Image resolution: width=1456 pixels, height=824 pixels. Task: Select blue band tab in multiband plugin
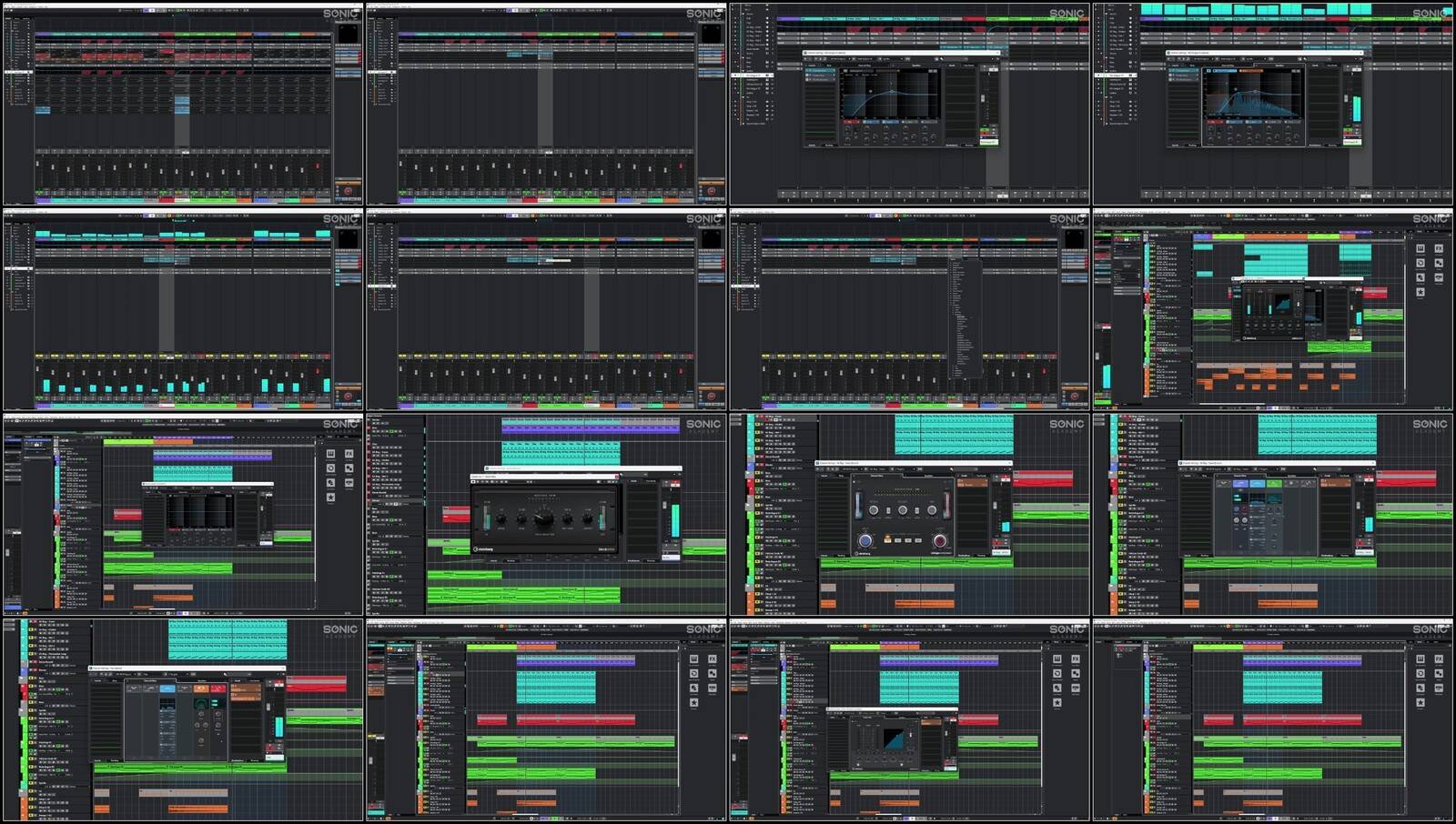click(x=1257, y=484)
